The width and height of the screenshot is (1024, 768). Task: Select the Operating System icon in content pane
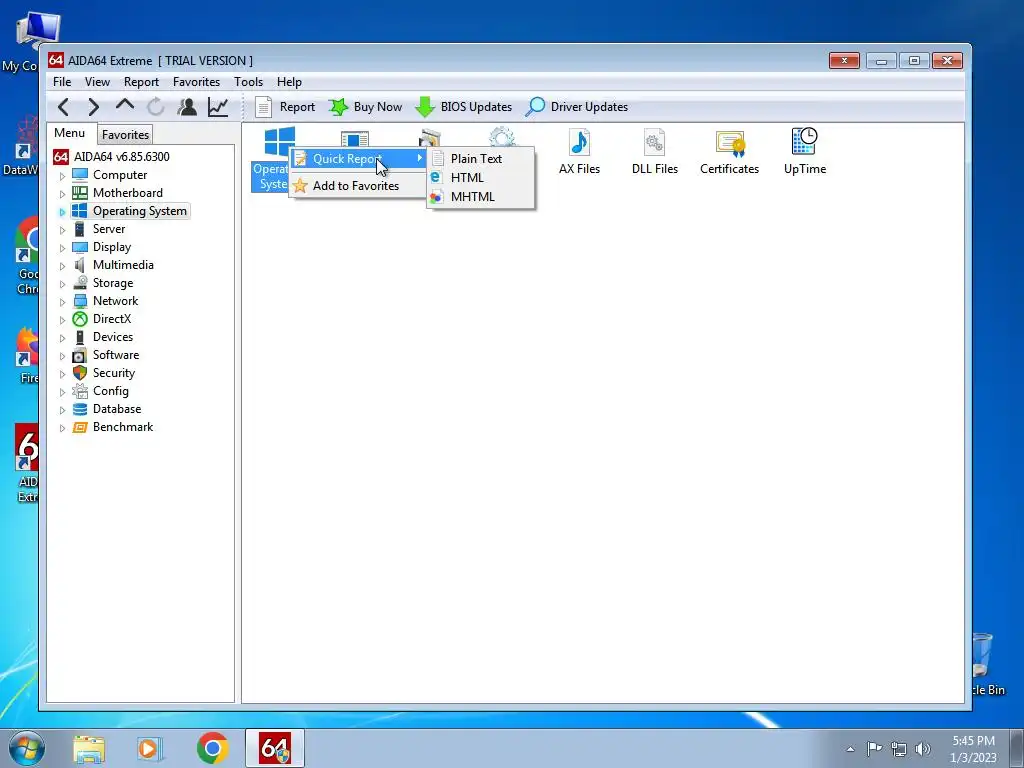[271, 159]
